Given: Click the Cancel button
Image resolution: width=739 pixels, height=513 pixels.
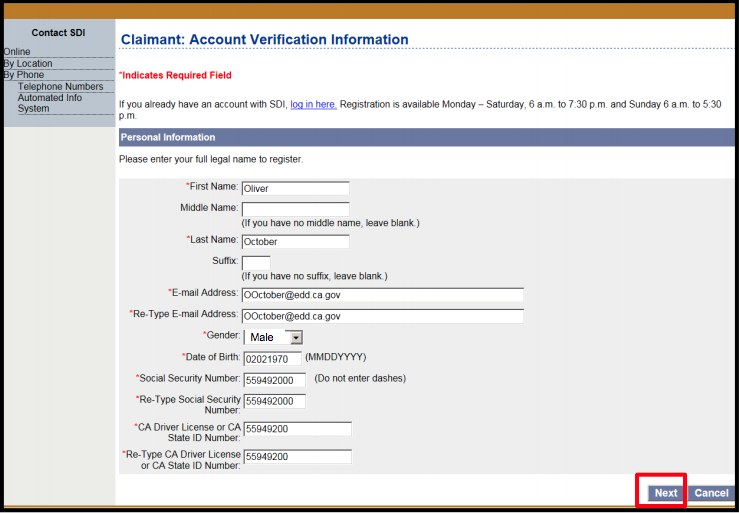Looking at the screenshot, I should point(711,493).
